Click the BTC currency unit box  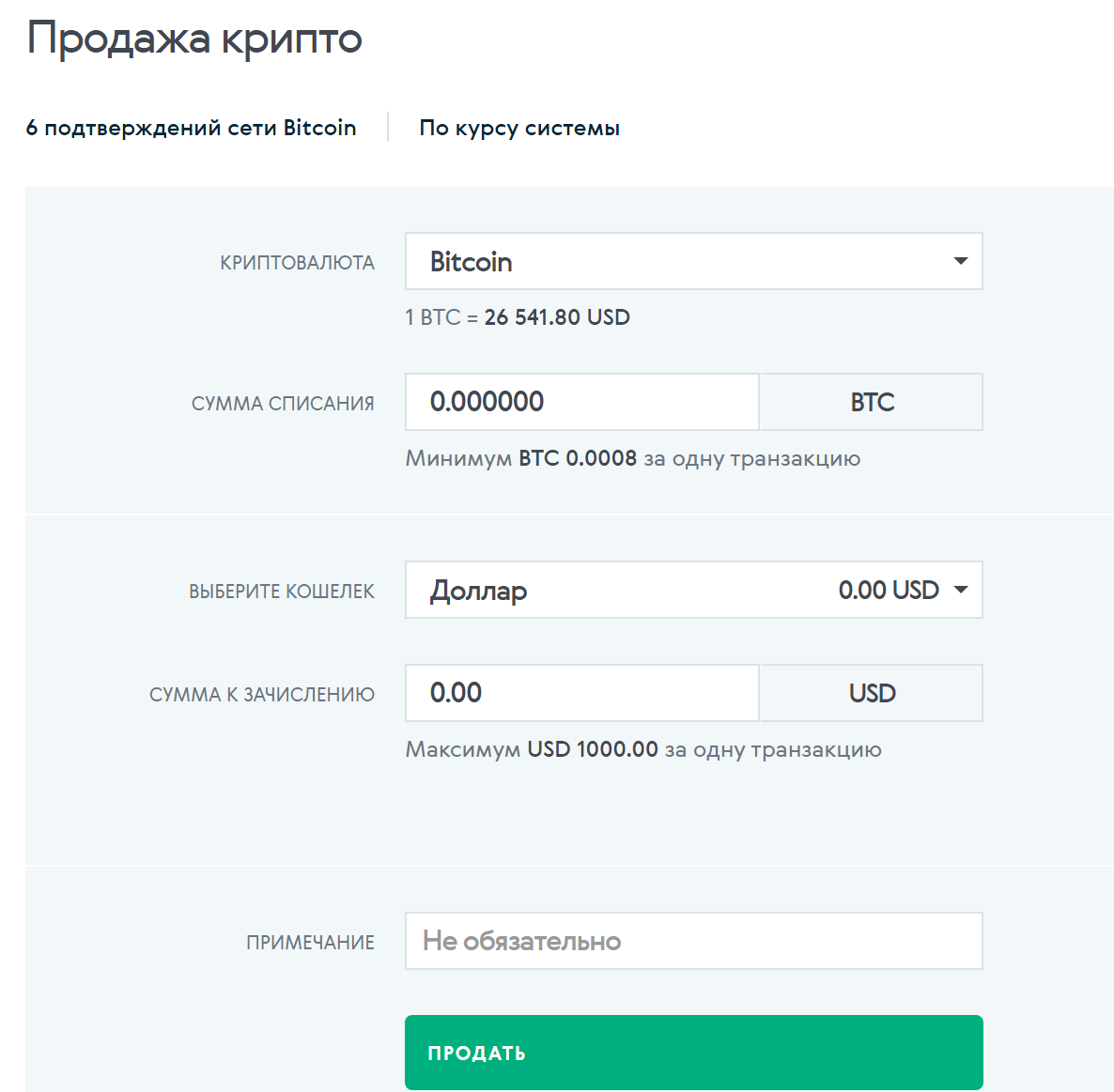(871, 402)
